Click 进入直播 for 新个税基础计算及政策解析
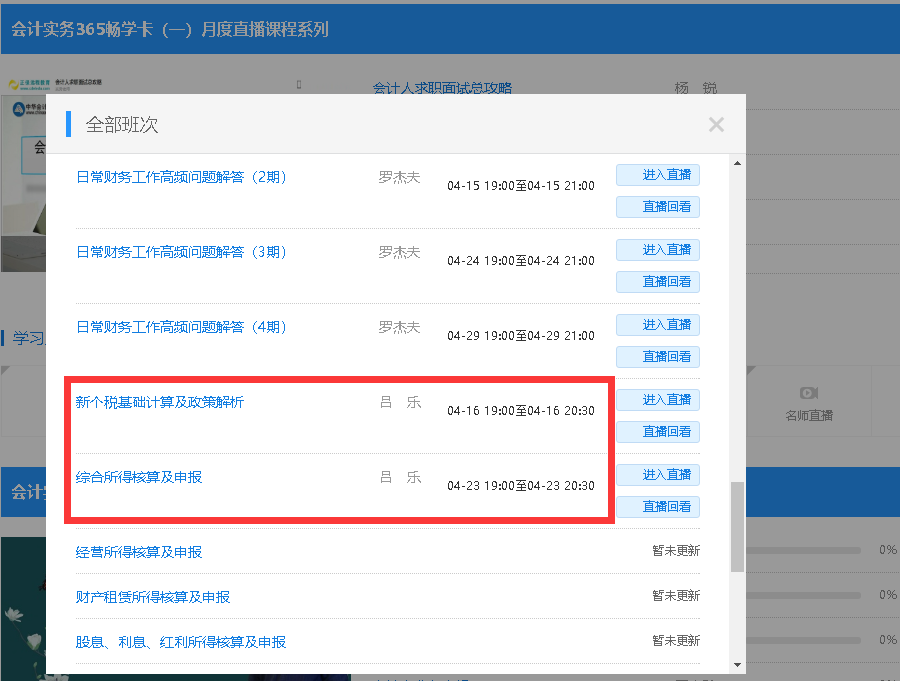 click(657, 399)
